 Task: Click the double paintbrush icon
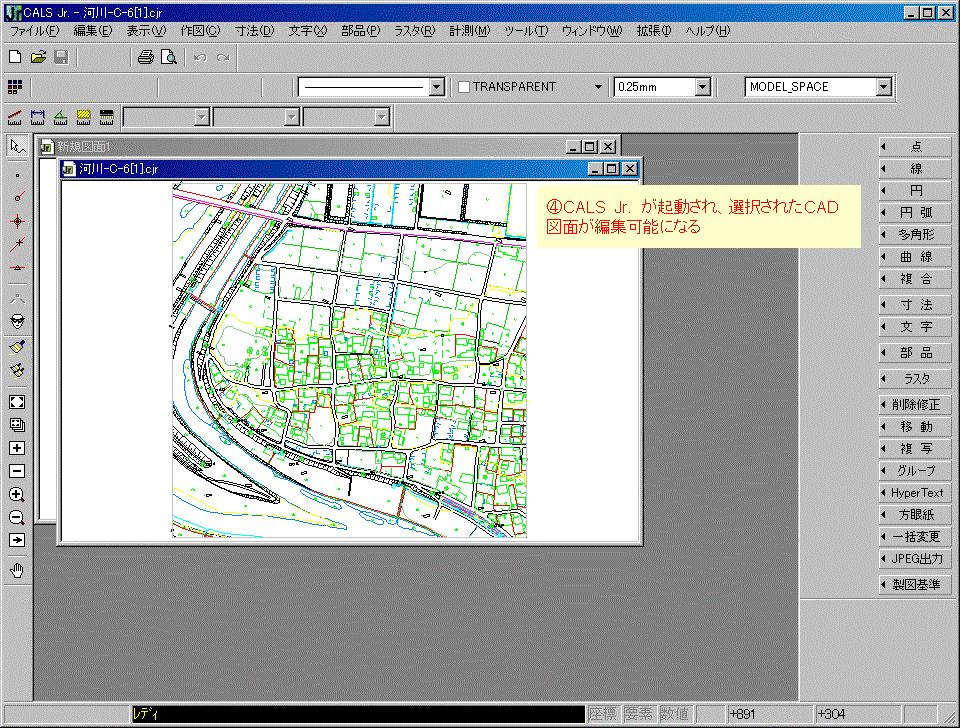pyautogui.click(x=17, y=370)
